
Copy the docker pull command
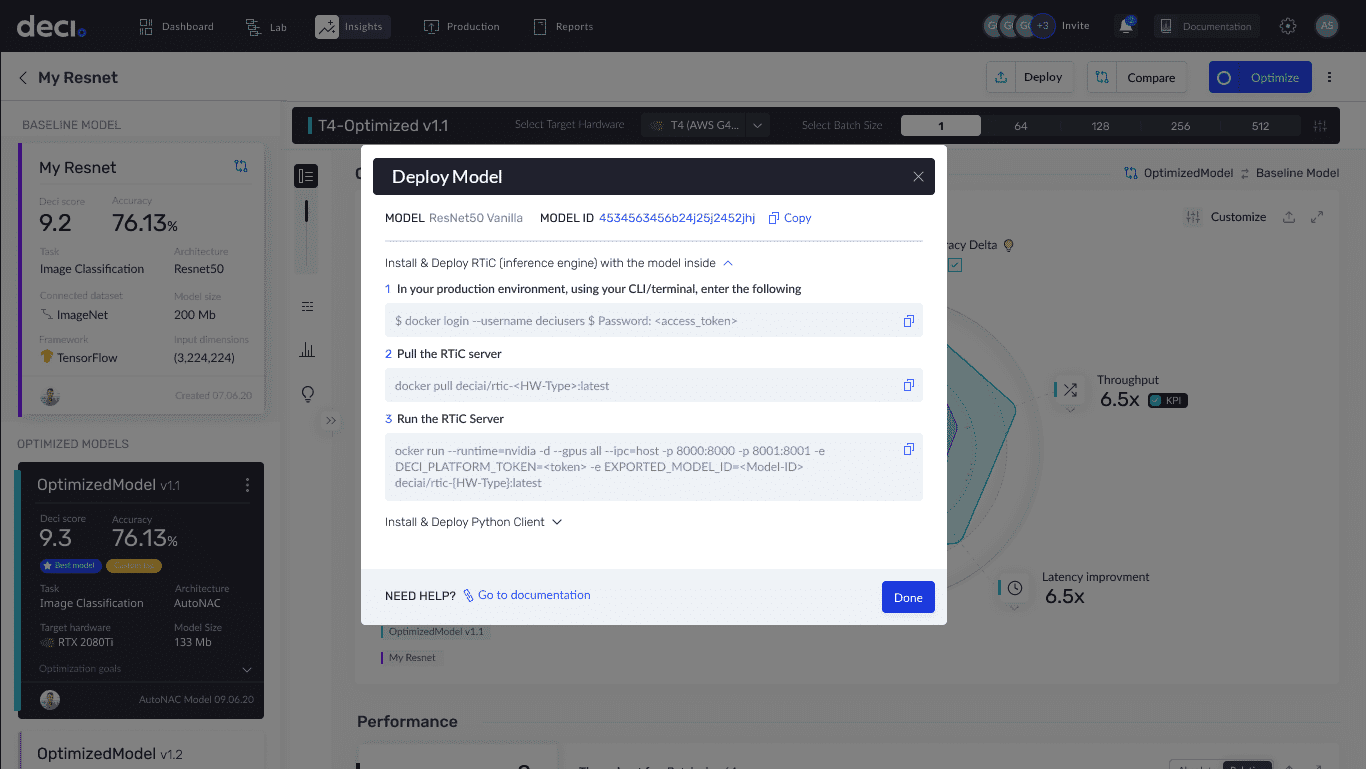point(909,385)
